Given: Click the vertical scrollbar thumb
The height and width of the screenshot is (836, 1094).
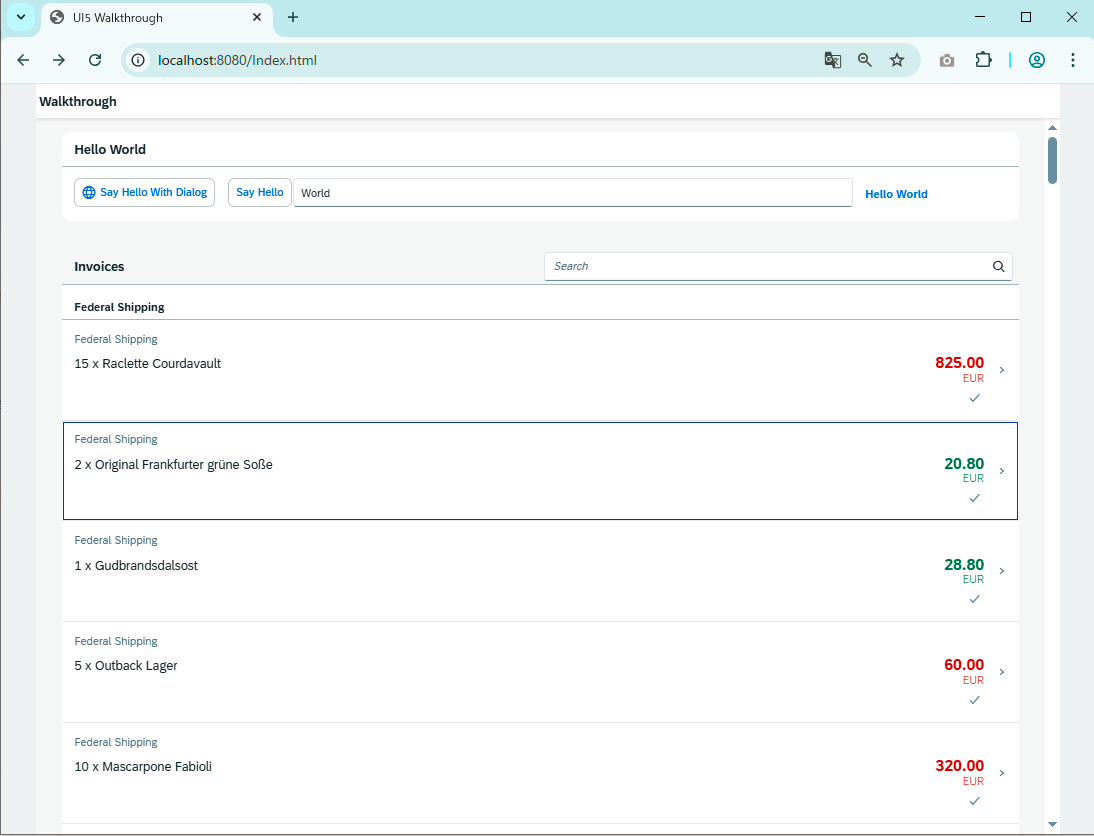Looking at the screenshot, I should click(1052, 161).
